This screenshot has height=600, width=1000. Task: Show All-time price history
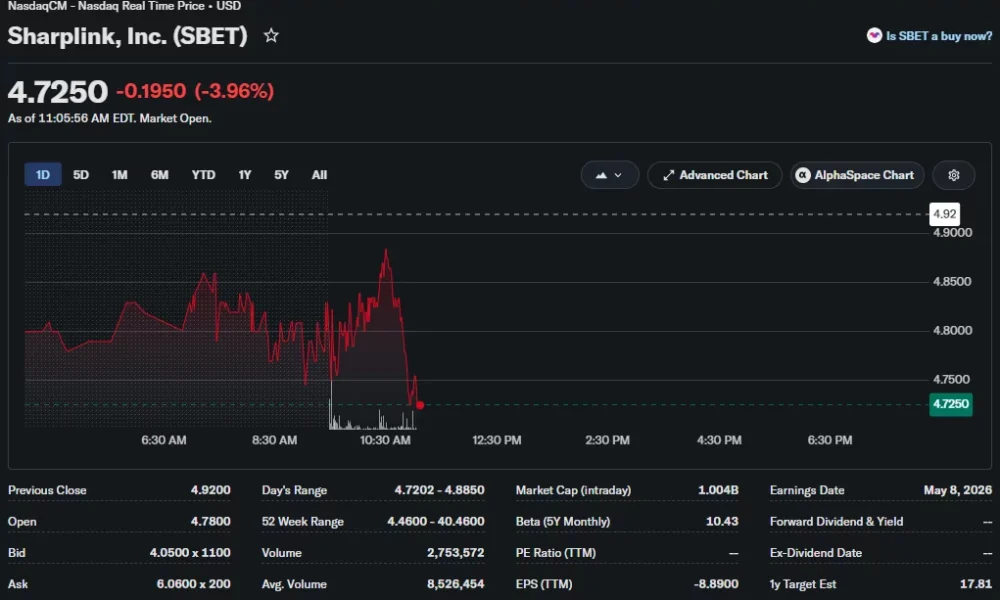click(320, 175)
